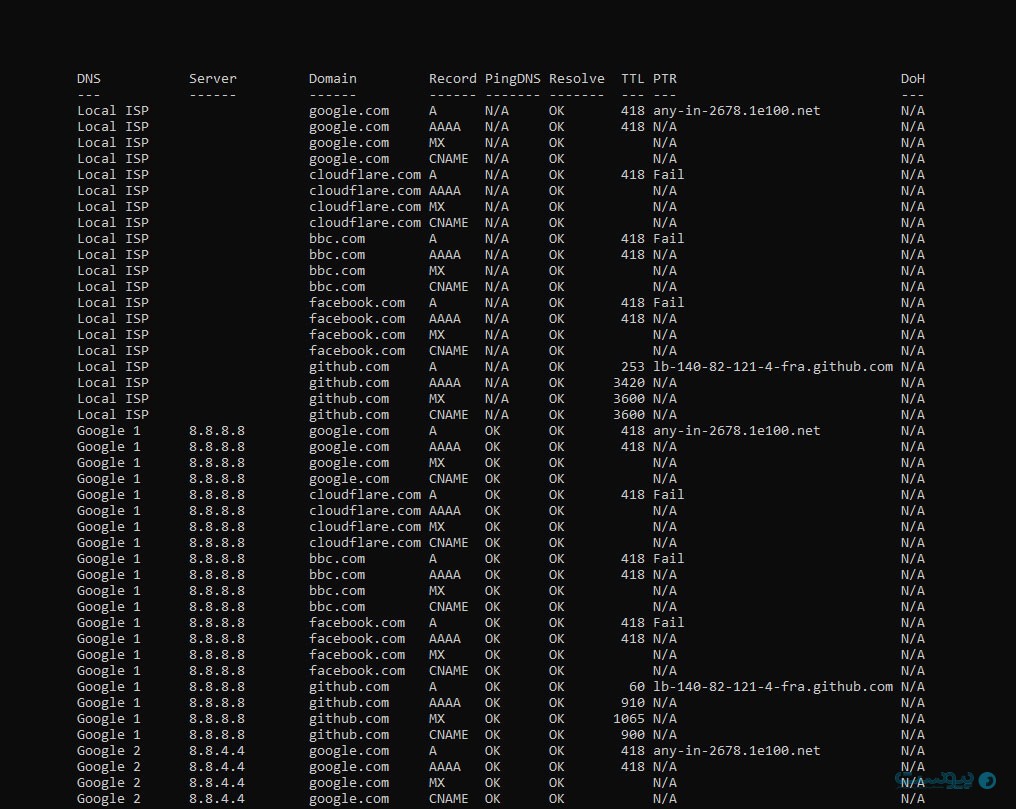
Task: Select the TTL value 253
Action: tap(632, 367)
